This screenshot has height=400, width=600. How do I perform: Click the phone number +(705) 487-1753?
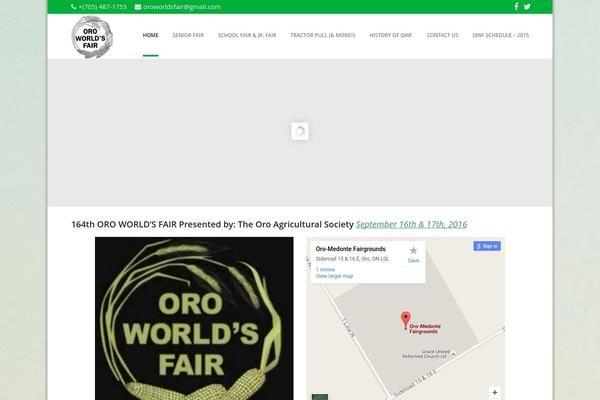coord(102,7)
